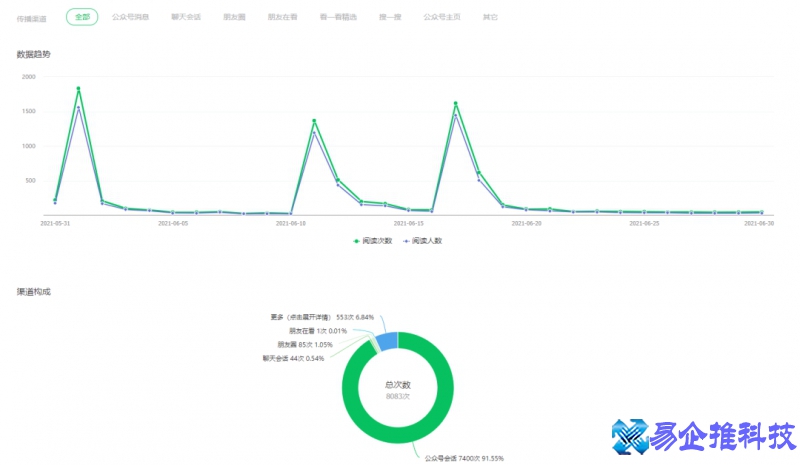The height and width of the screenshot is (465, 800).
Task: Switch to the 公众号消息 channel tab
Action: 131,17
